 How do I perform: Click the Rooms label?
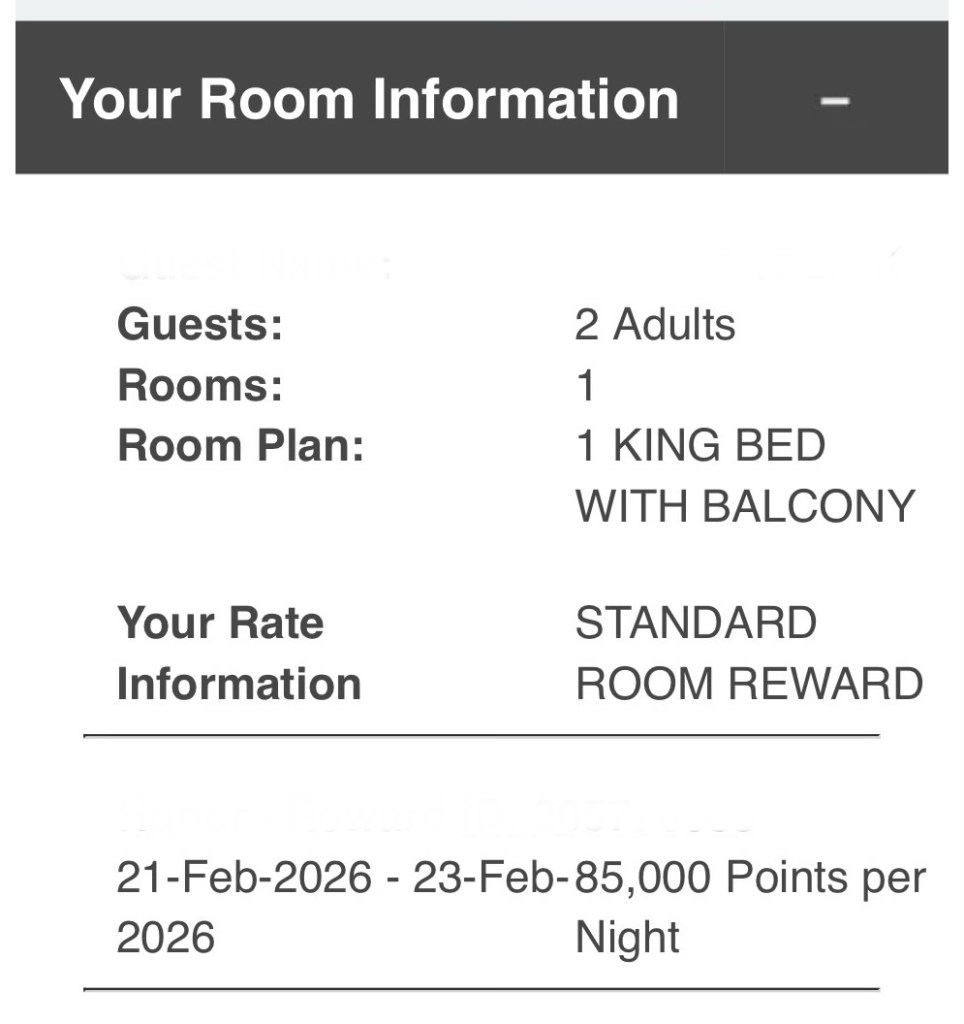(x=200, y=386)
